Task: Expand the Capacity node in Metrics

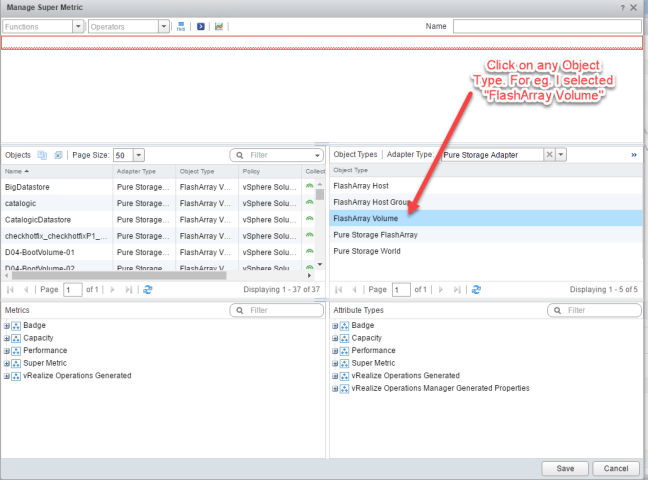Action: pyautogui.click(x=7, y=338)
